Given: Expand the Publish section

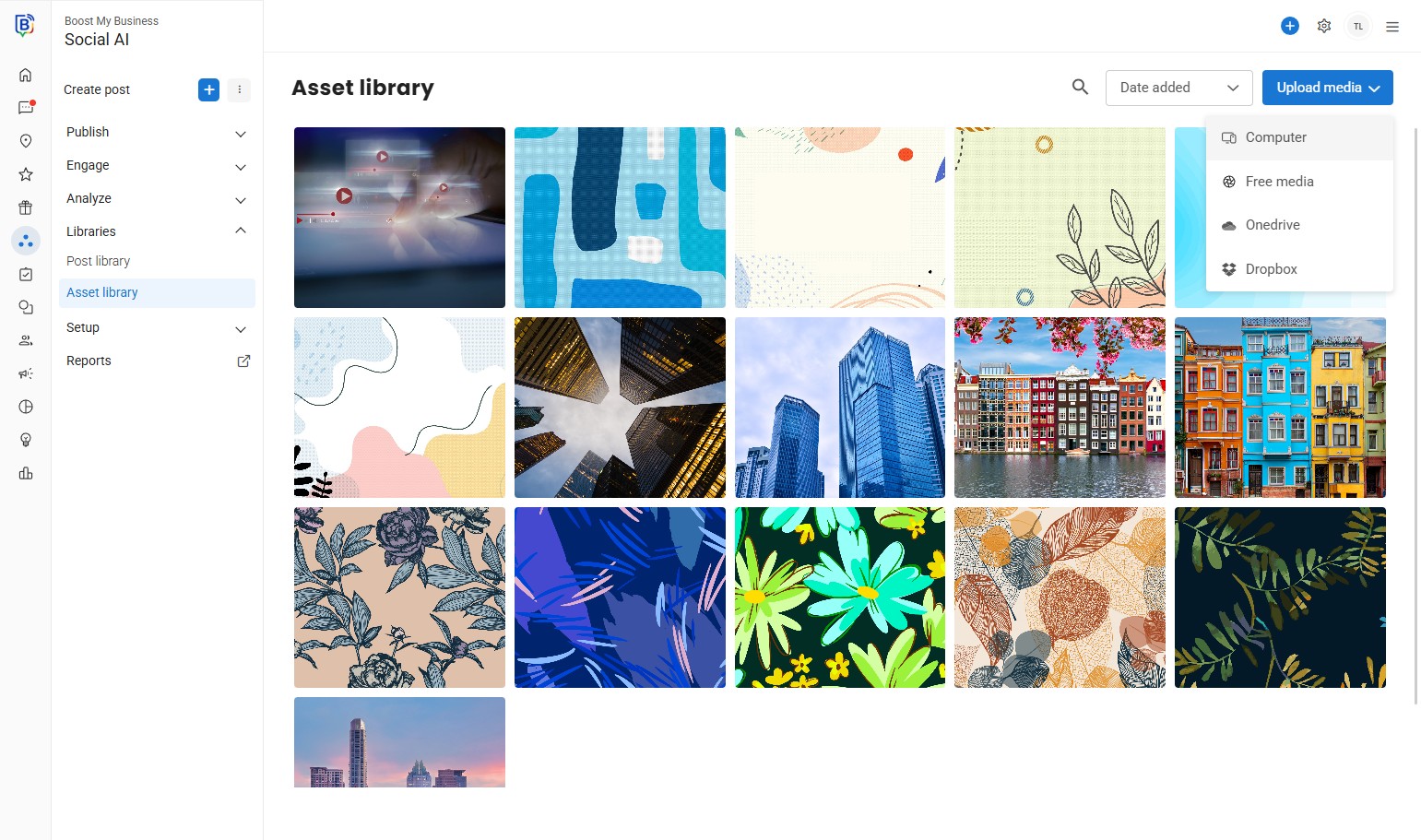Looking at the screenshot, I should point(157,133).
